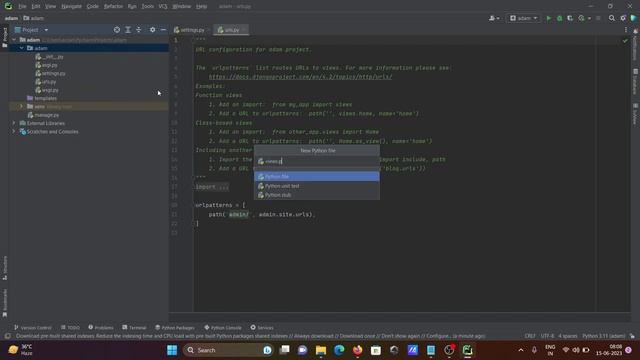Click Expand All in Project panel

tap(128, 30)
